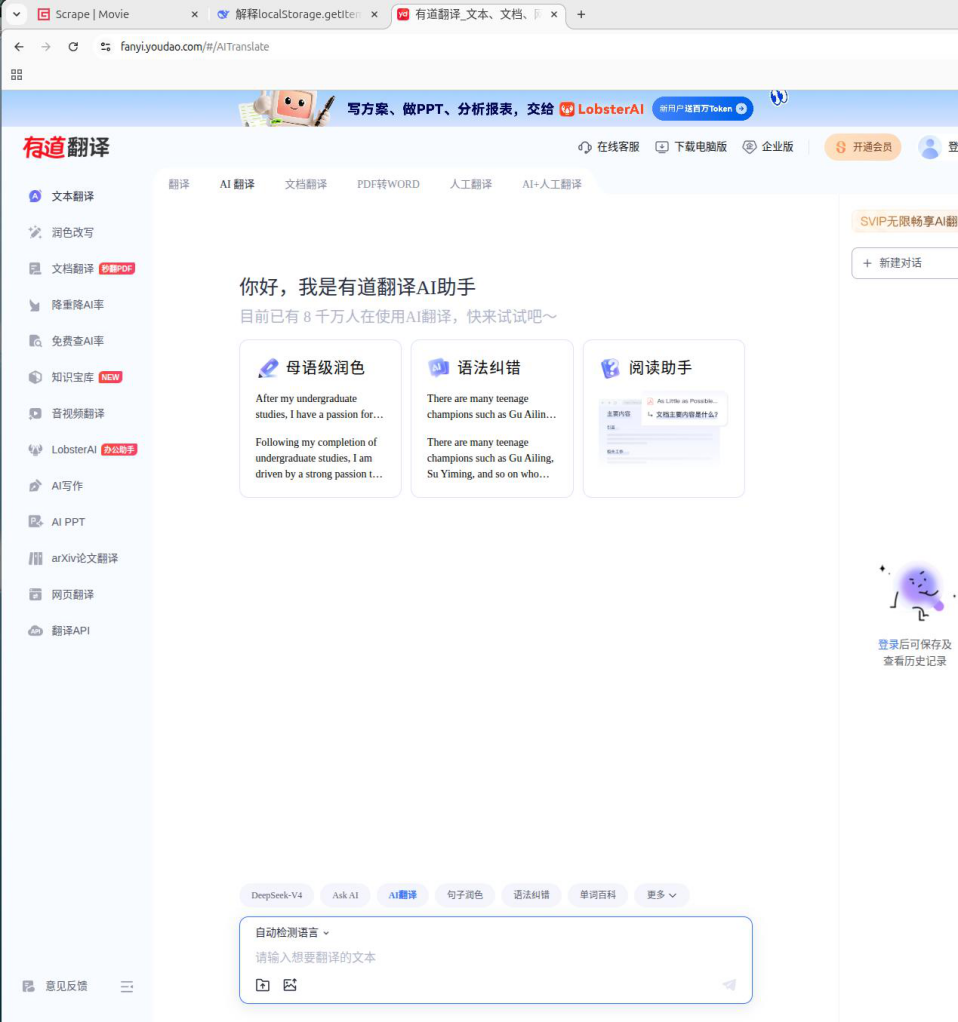
Task: Select the AI翻译 chip
Action: (403, 895)
